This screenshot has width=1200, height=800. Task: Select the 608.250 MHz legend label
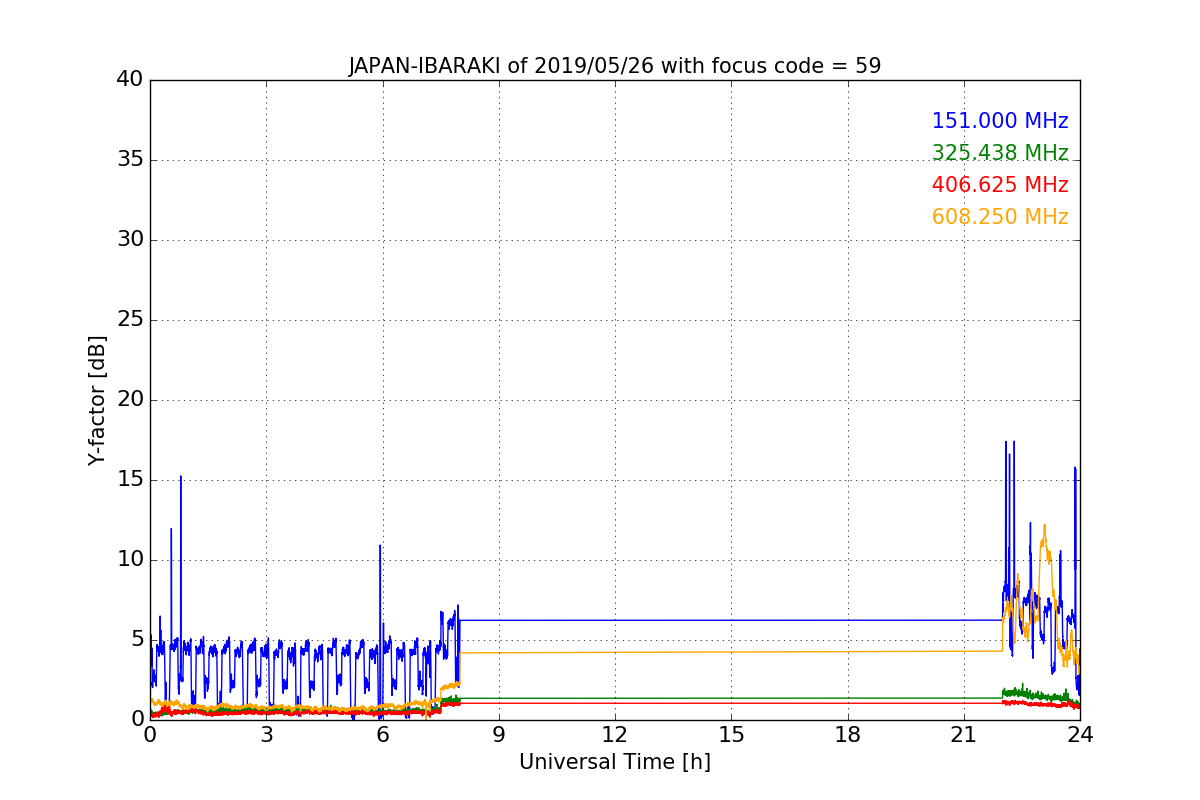coord(1000,217)
